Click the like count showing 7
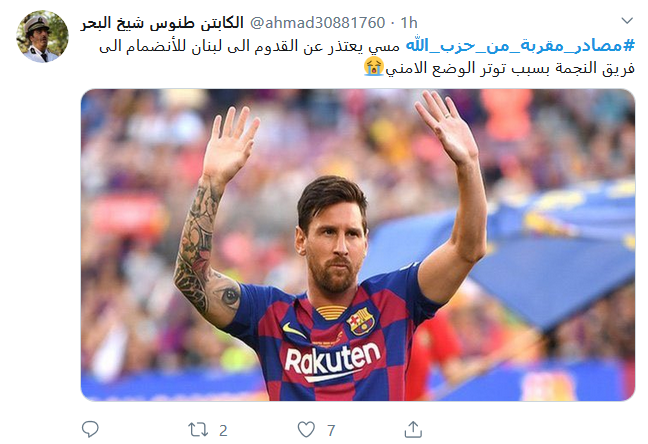Image resolution: width=648 pixels, height=444 pixels. click(x=331, y=430)
